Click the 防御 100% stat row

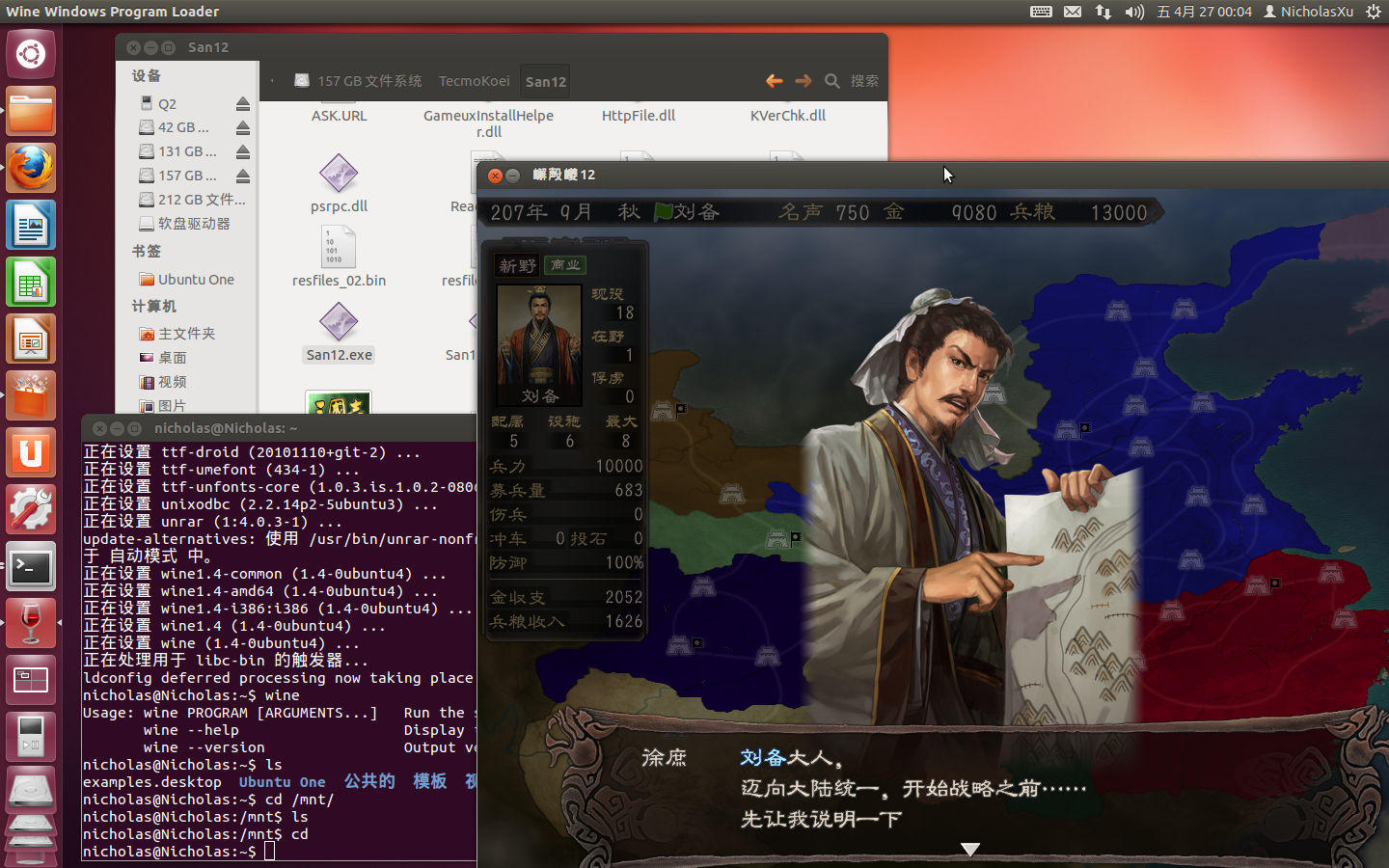[x=566, y=562]
